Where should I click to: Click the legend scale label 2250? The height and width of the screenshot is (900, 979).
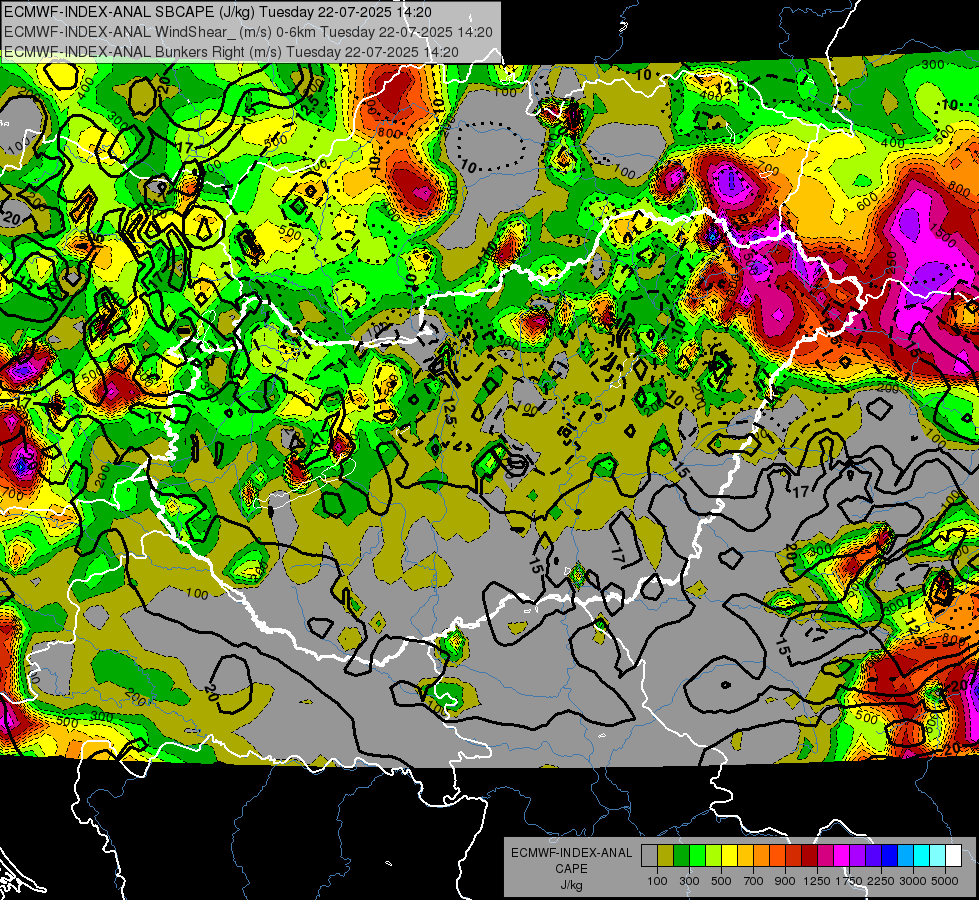pos(880,881)
